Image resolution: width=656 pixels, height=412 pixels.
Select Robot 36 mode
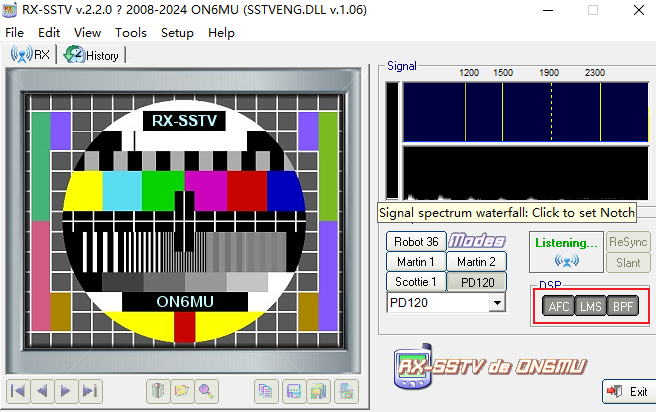coord(416,241)
